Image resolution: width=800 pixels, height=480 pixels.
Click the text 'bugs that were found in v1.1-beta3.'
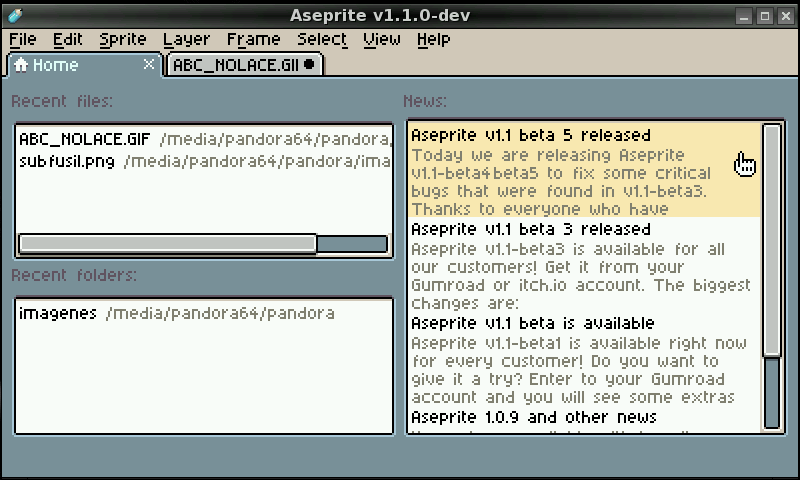(x=559, y=191)
